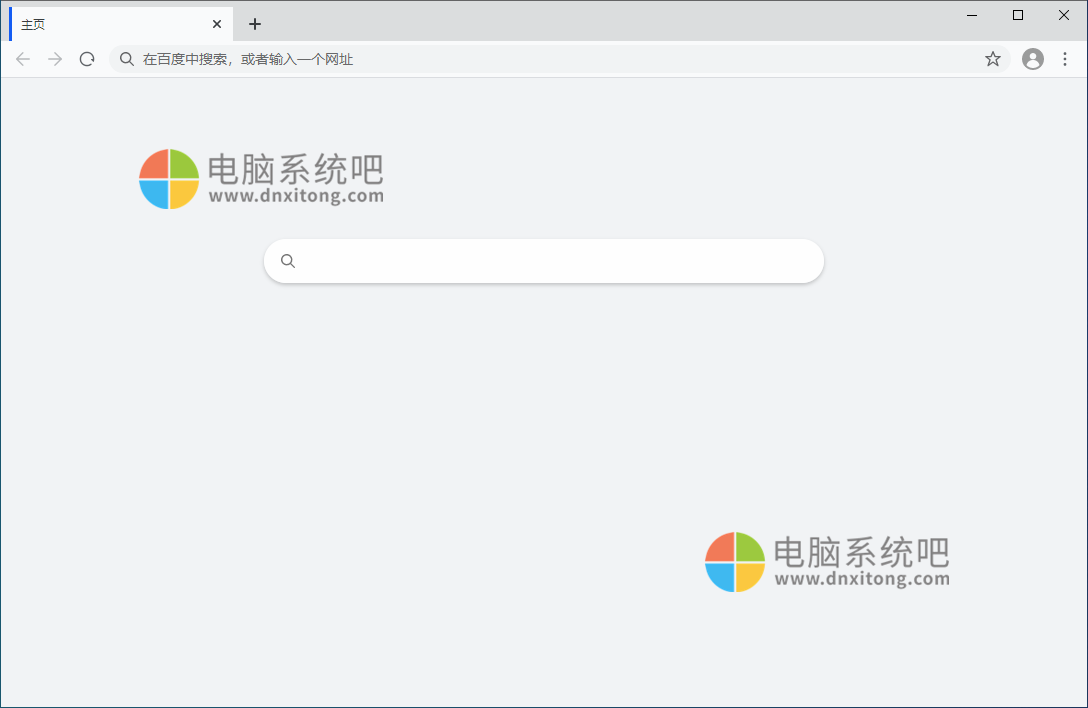
Task: Click the search icon inside the search box
Action: coord(288,260)
